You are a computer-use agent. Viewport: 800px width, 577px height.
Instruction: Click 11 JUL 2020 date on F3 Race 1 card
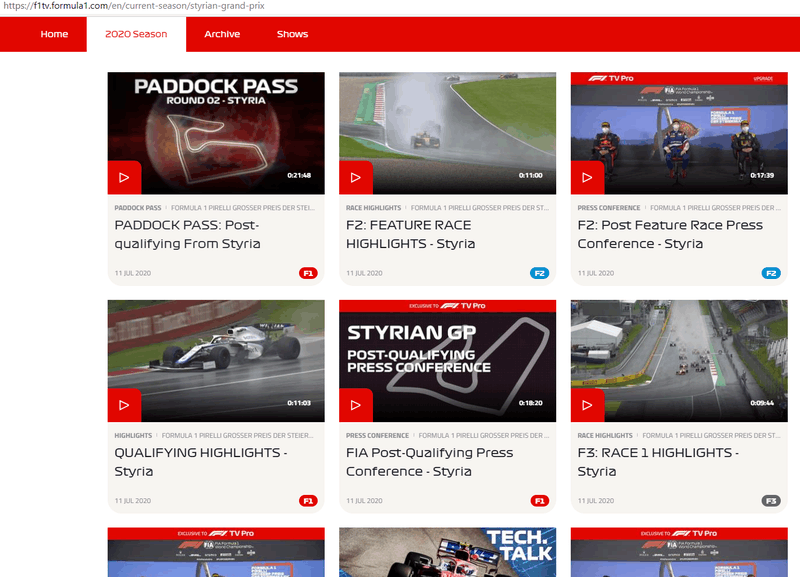pos(596,500)
